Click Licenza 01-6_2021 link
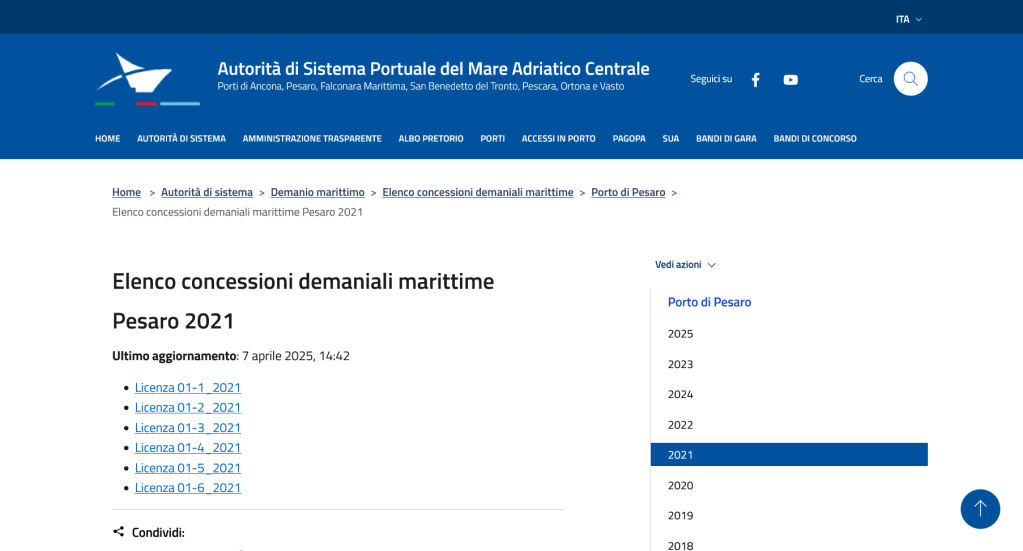This screenshot has height=551, width=1023. pyautogui.click(x=188, y=488)
